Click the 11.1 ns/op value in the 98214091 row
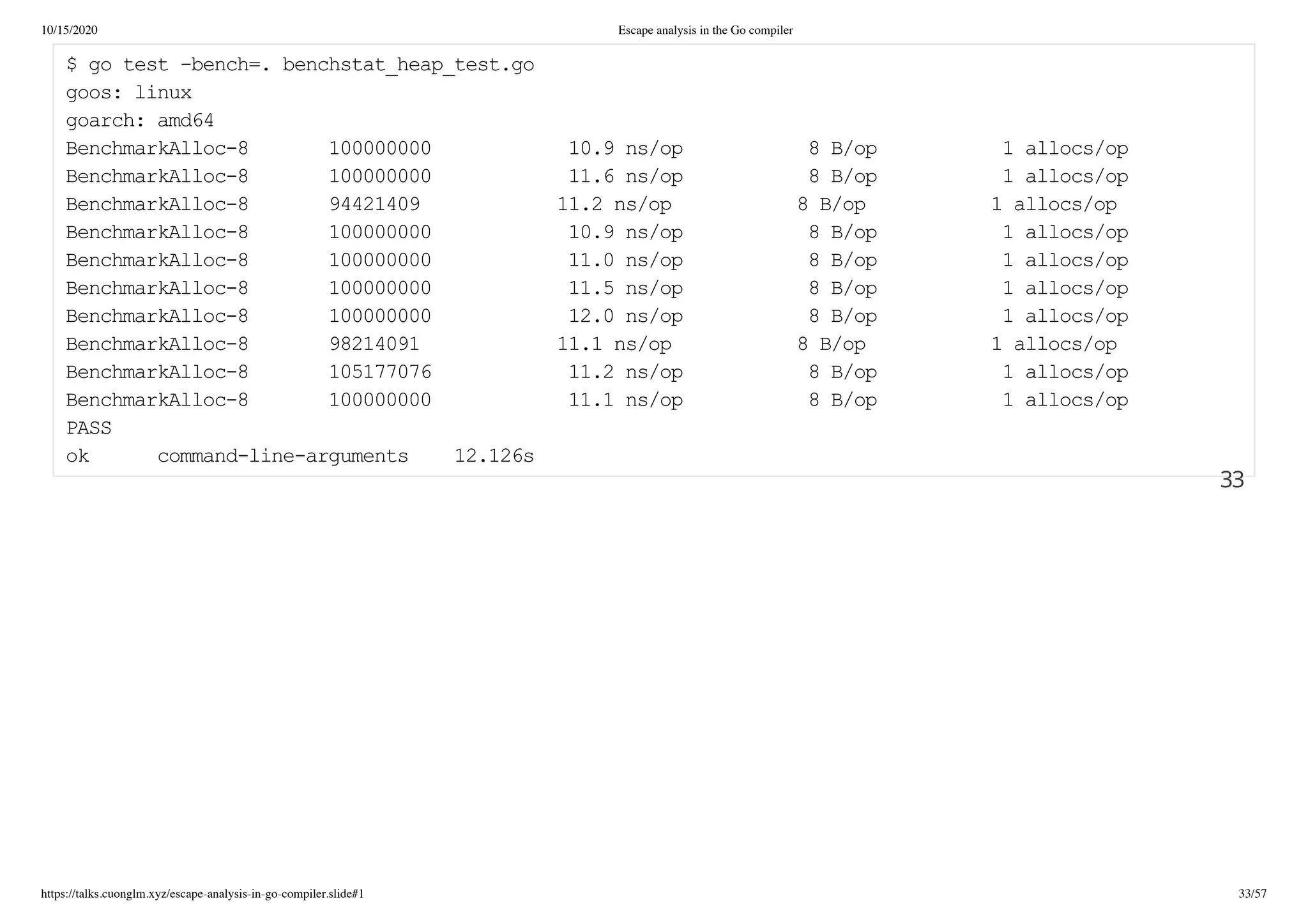1308x924 pixels. tap(614, 345)
